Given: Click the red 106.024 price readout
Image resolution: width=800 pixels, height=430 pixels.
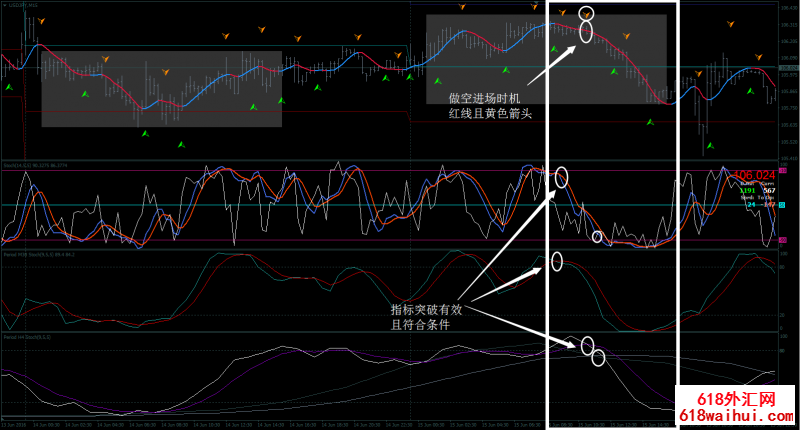Looking at the screenshot, I should (x=755, y=175).
